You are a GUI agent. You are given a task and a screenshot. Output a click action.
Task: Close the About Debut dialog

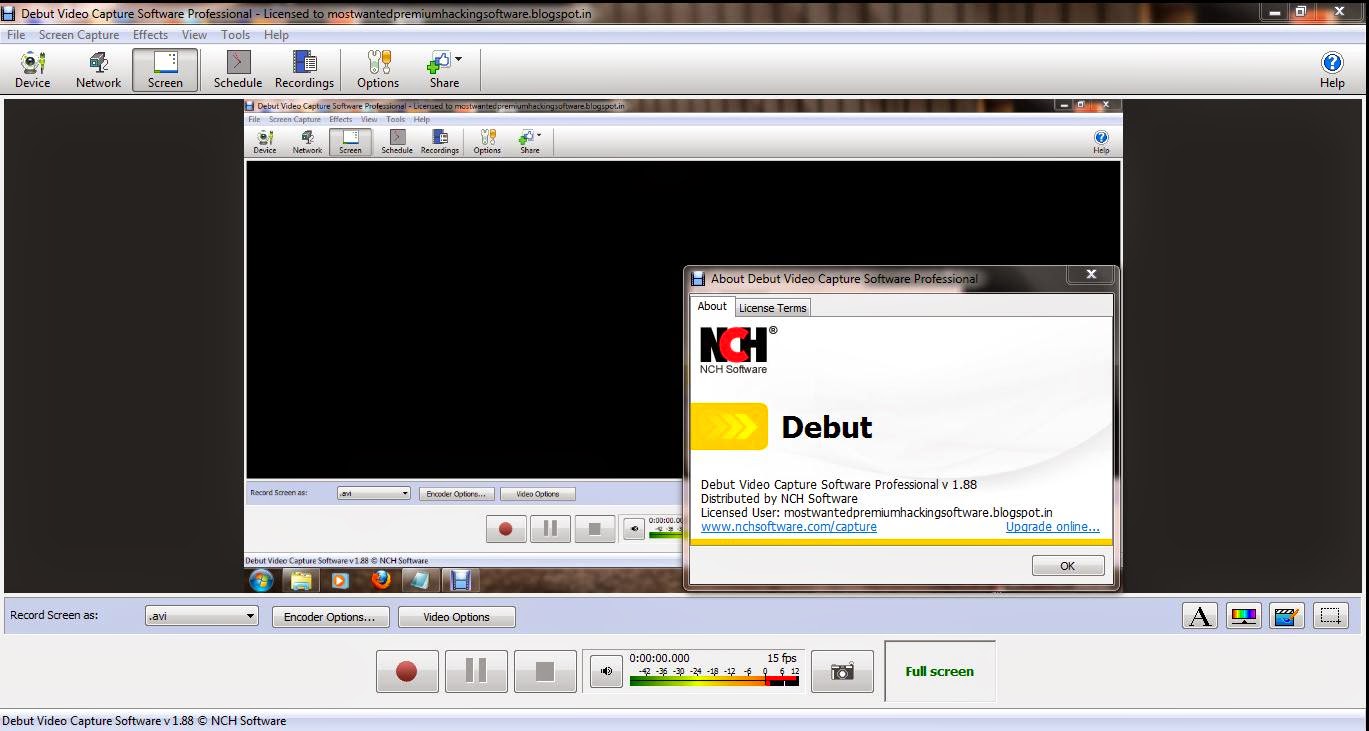pyautogui.click(x=1091, y=274)
